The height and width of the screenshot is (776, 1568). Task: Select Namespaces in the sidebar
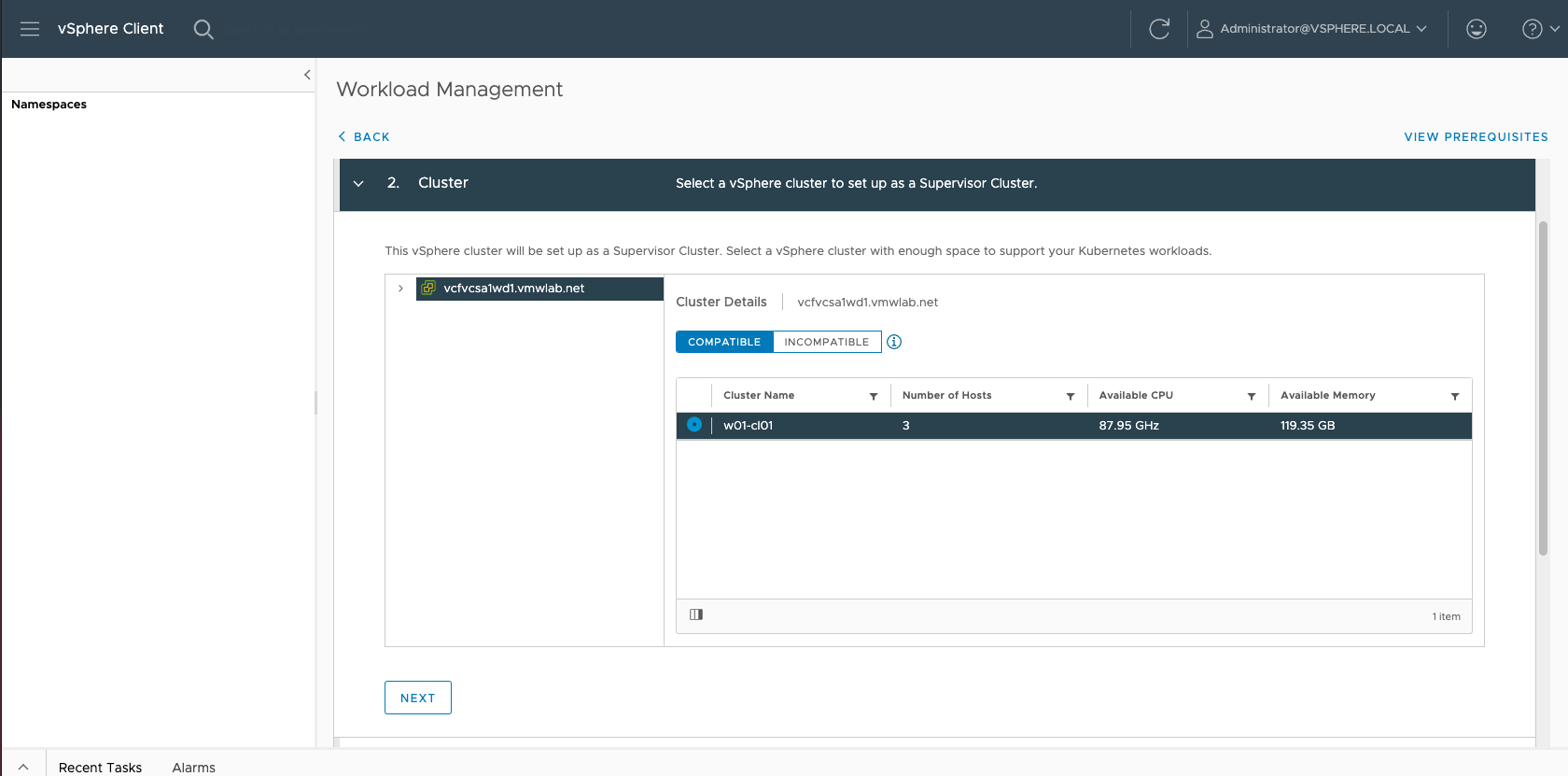point(49,105)
